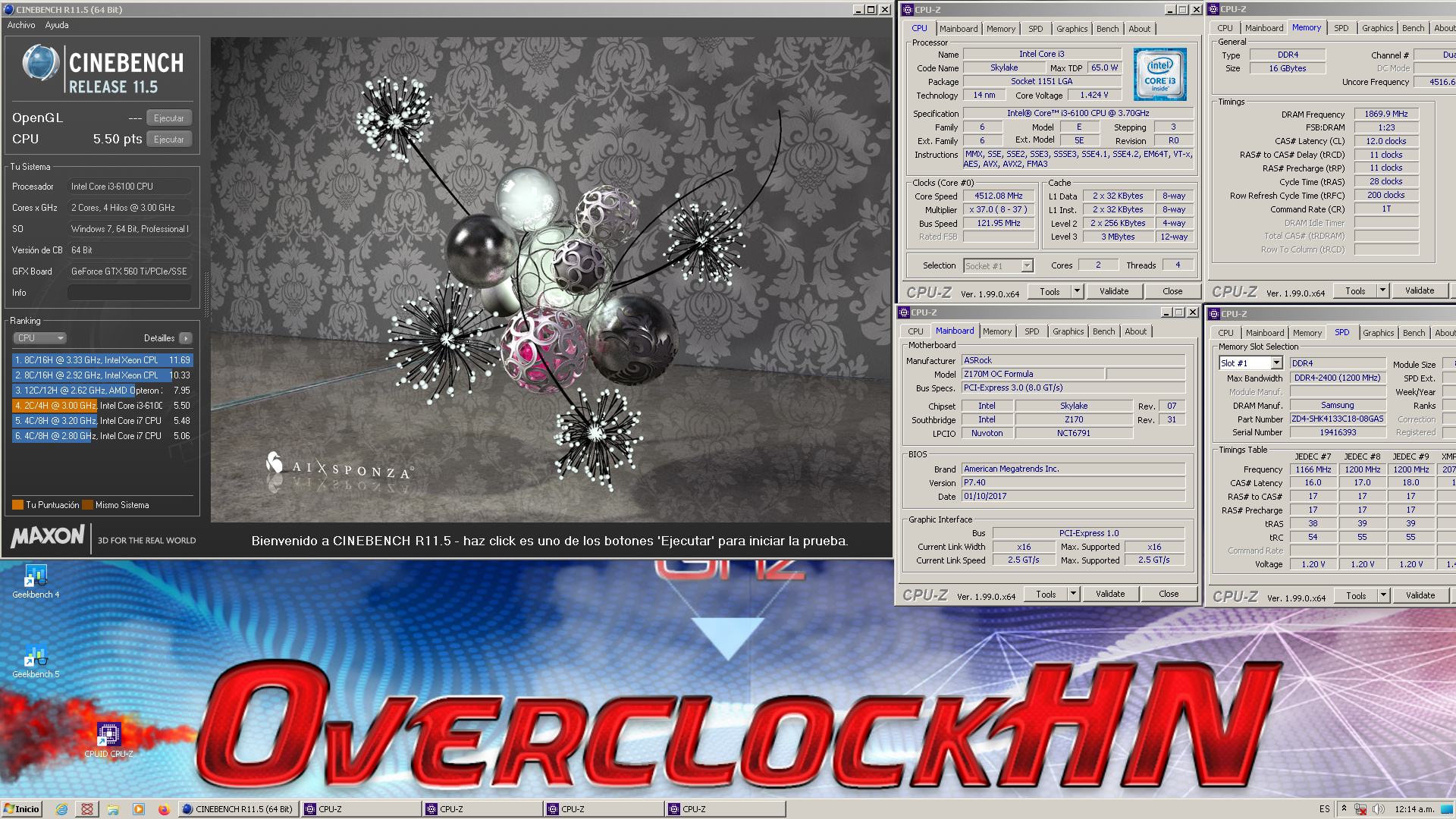Click title icon of CPU-Z window showing Mainboard tab
This screenshot has width=1456, height=819.
(x=903, y=312)
